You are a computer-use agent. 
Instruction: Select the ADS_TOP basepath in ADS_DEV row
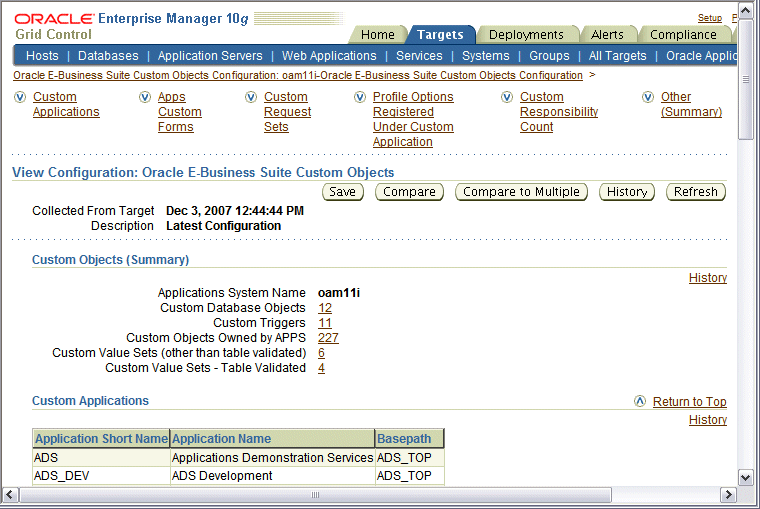(x=410, y=476)
